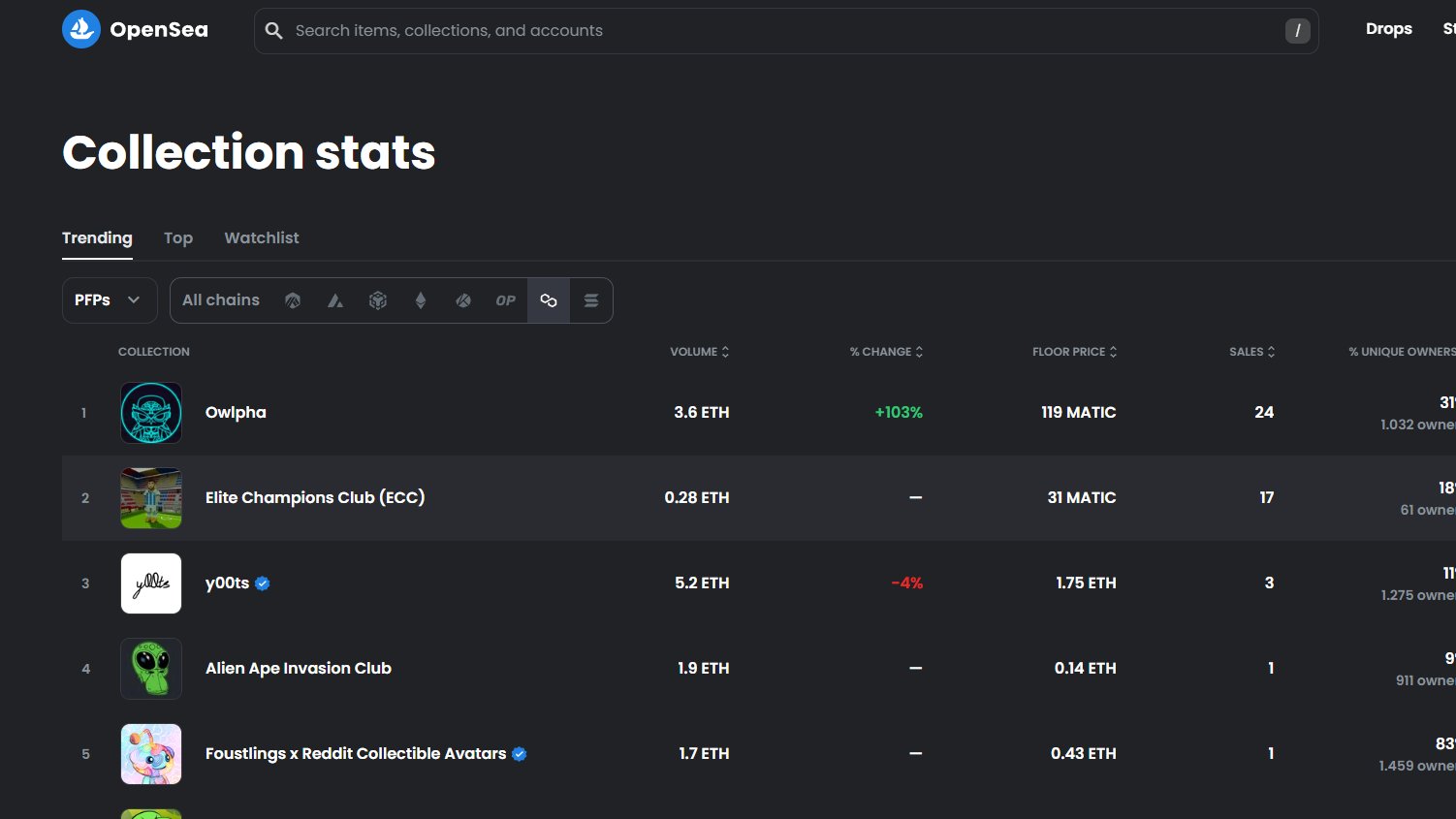Sort by the Sales column
1456x819 pixels.
(x=1252, y=352)
